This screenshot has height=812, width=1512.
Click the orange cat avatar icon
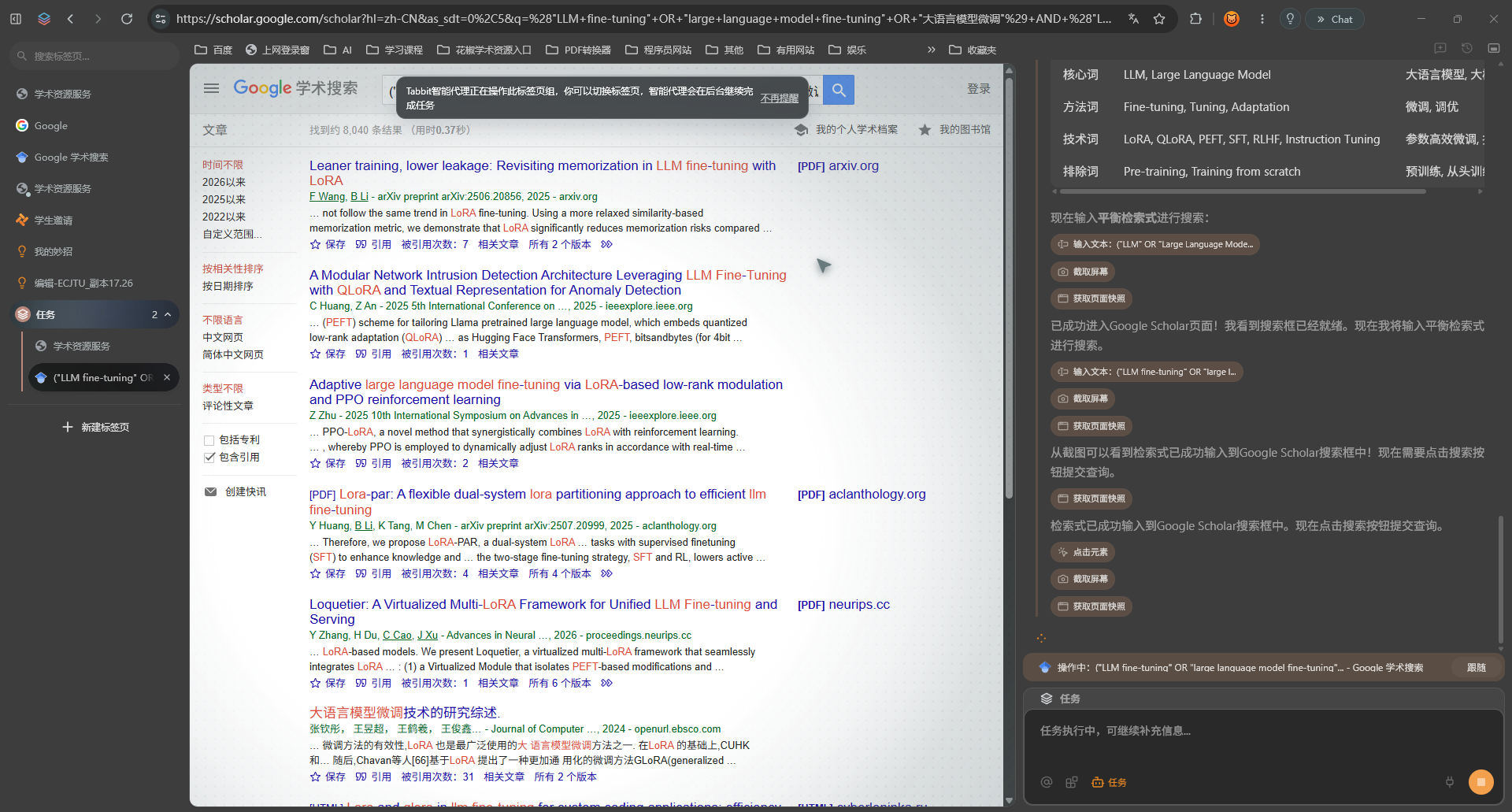pos(1232,19)
